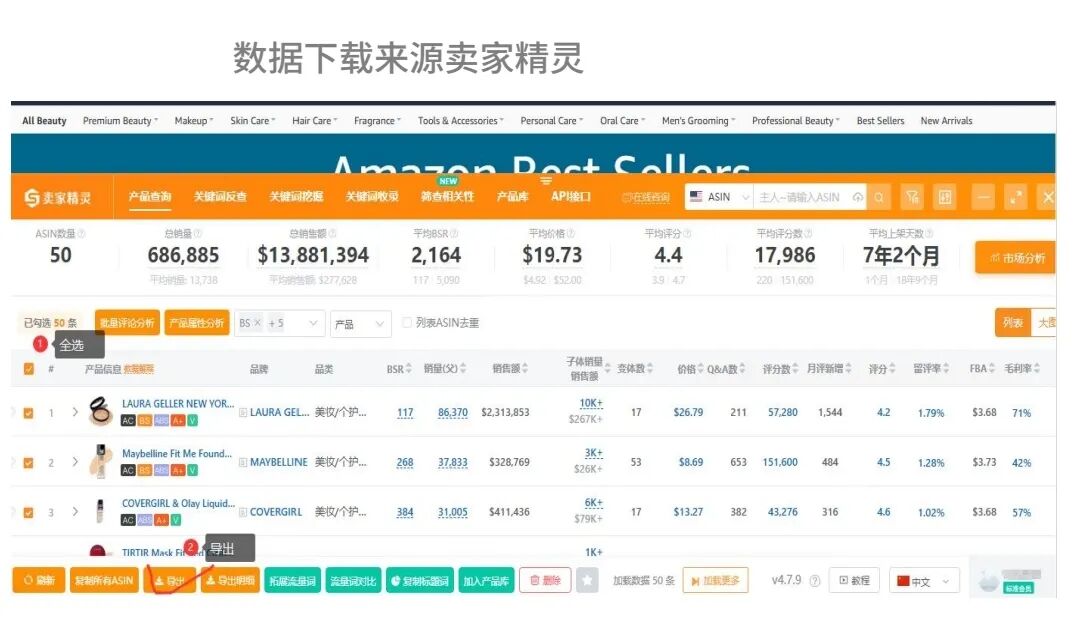Sort by 毛利率 column arrows

point(1037,368)
